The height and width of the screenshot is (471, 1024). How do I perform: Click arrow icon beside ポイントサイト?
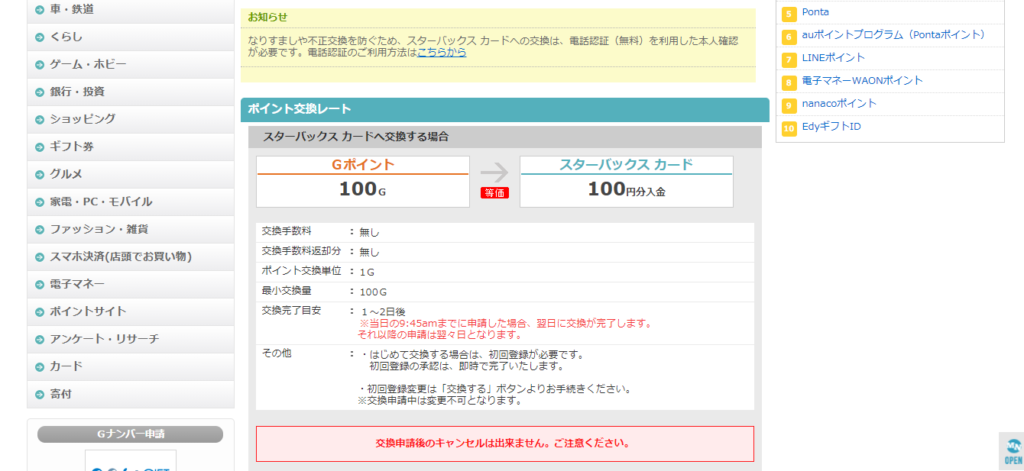pyautogui.click(x=40, y=312)
